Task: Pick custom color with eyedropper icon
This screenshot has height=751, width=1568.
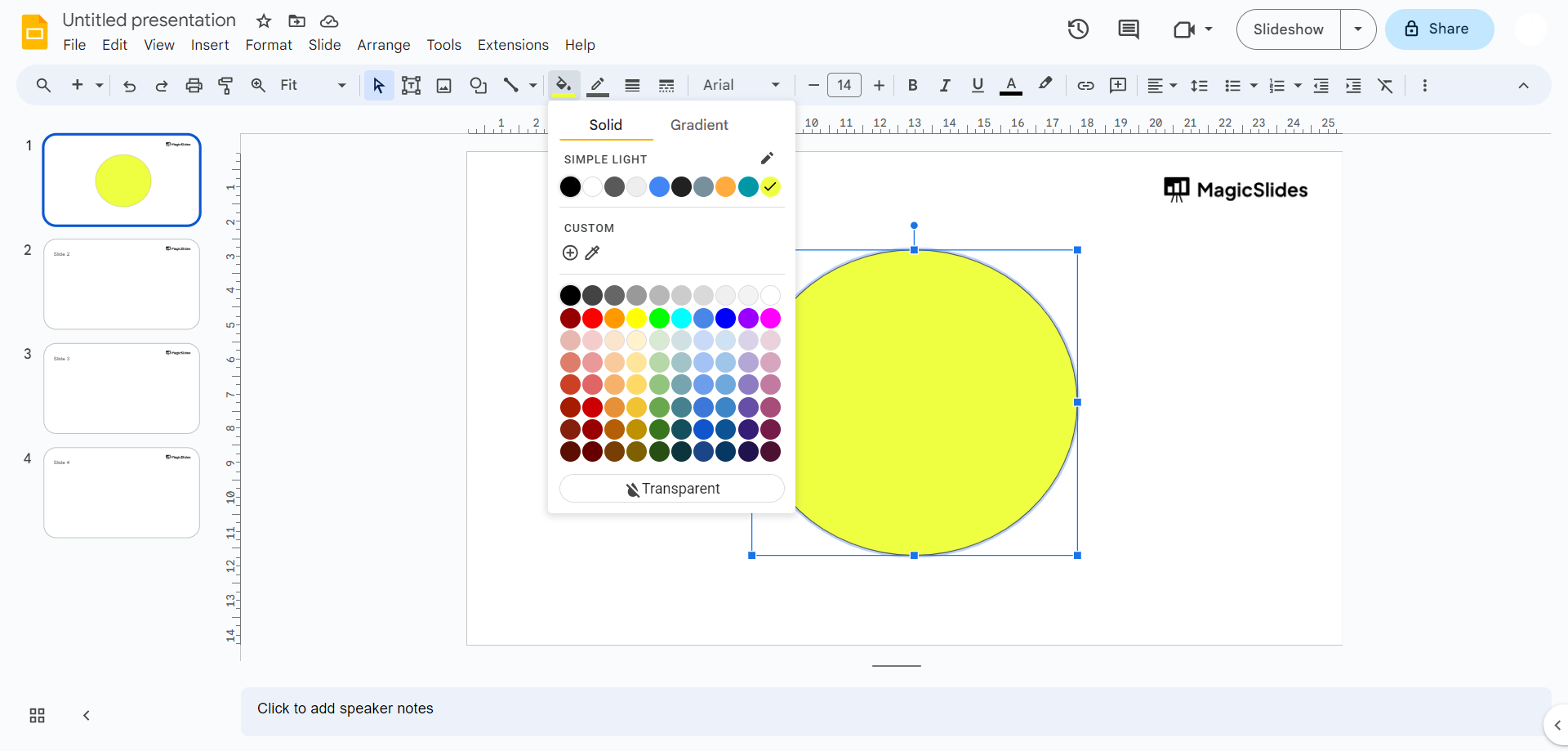Action: click(593, 253)
